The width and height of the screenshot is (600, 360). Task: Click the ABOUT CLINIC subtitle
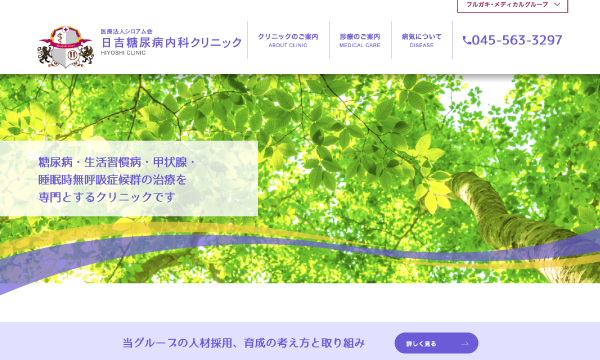(288, 45)
